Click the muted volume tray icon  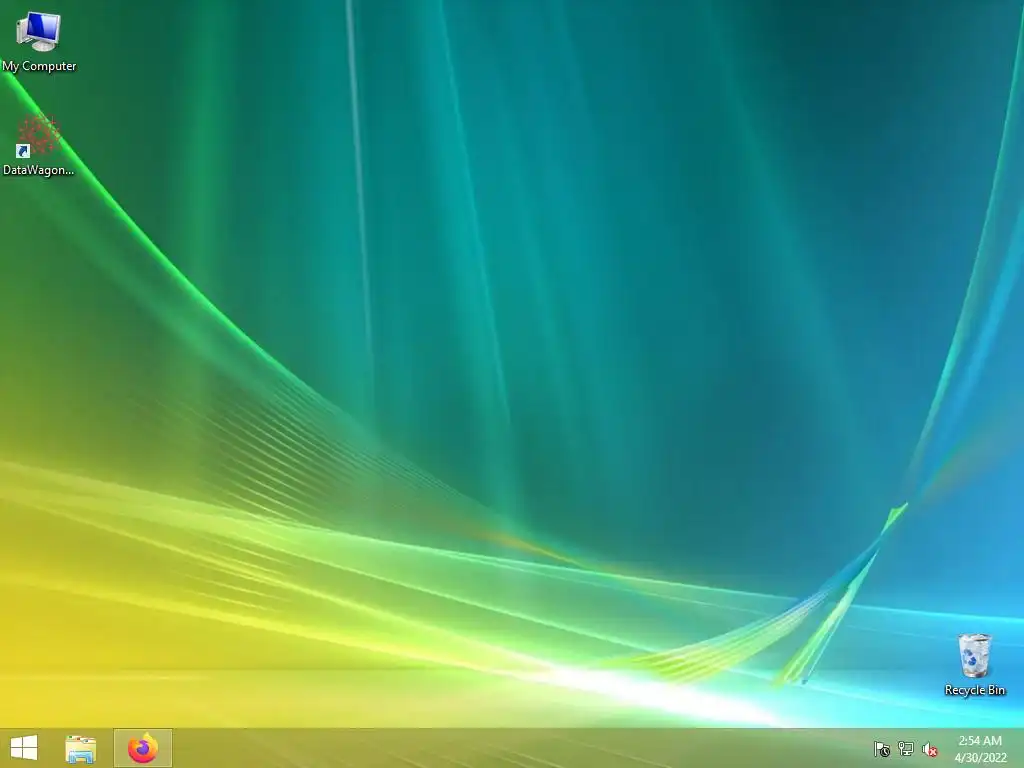930,749
